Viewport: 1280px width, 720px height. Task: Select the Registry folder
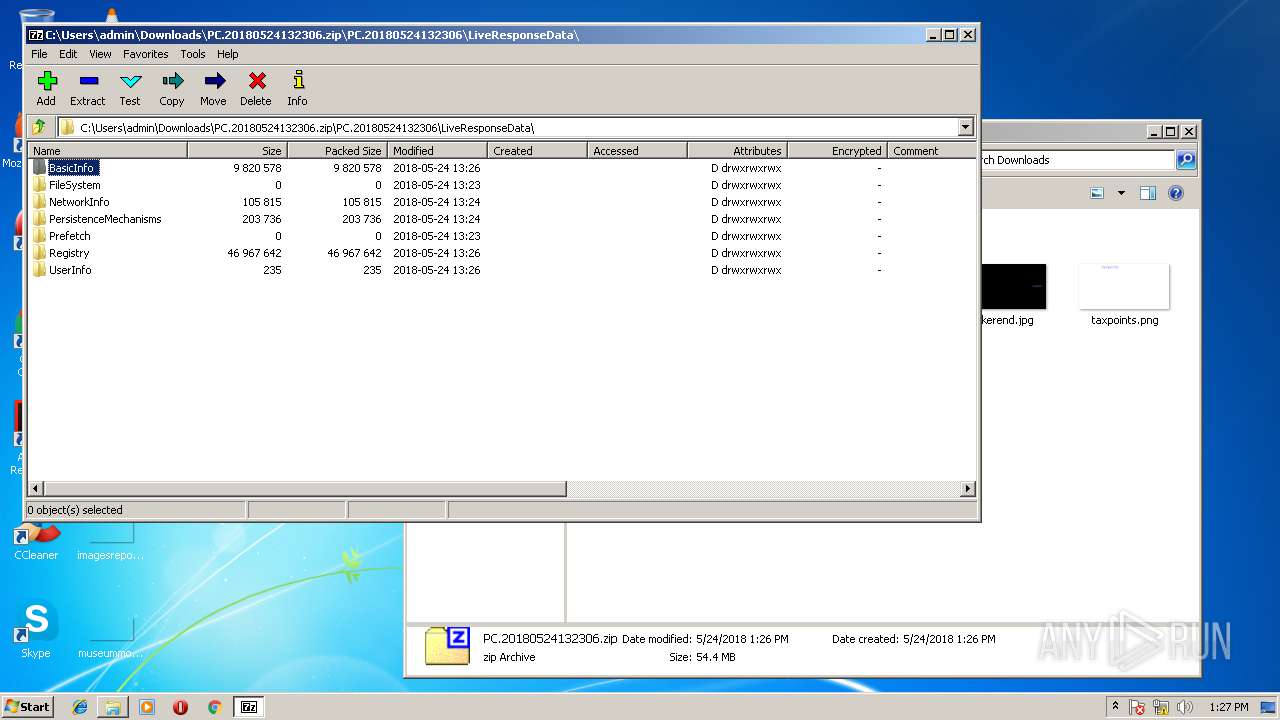[x=69, y=253]
